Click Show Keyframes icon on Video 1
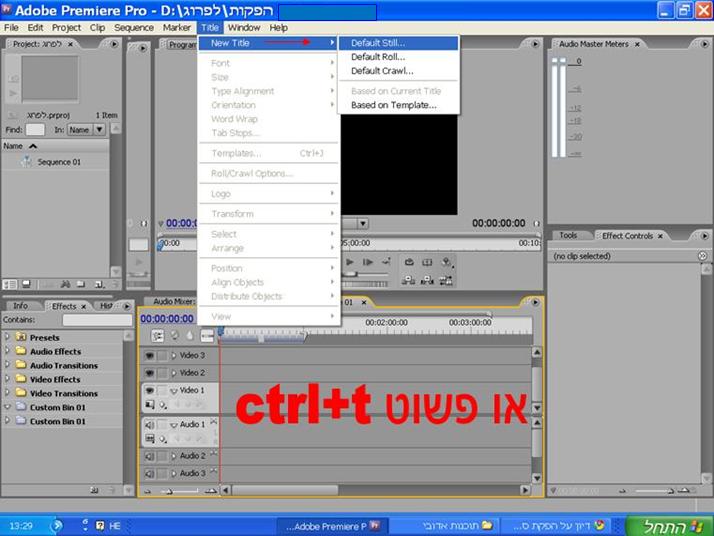 [163, 405]
